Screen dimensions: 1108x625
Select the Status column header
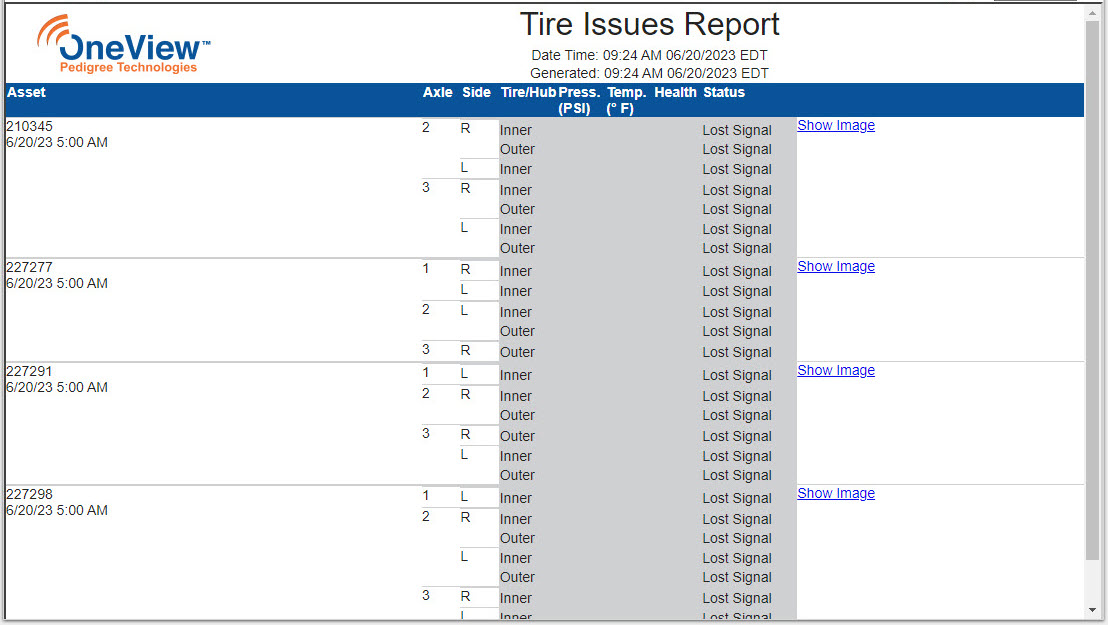pos(723,92)
